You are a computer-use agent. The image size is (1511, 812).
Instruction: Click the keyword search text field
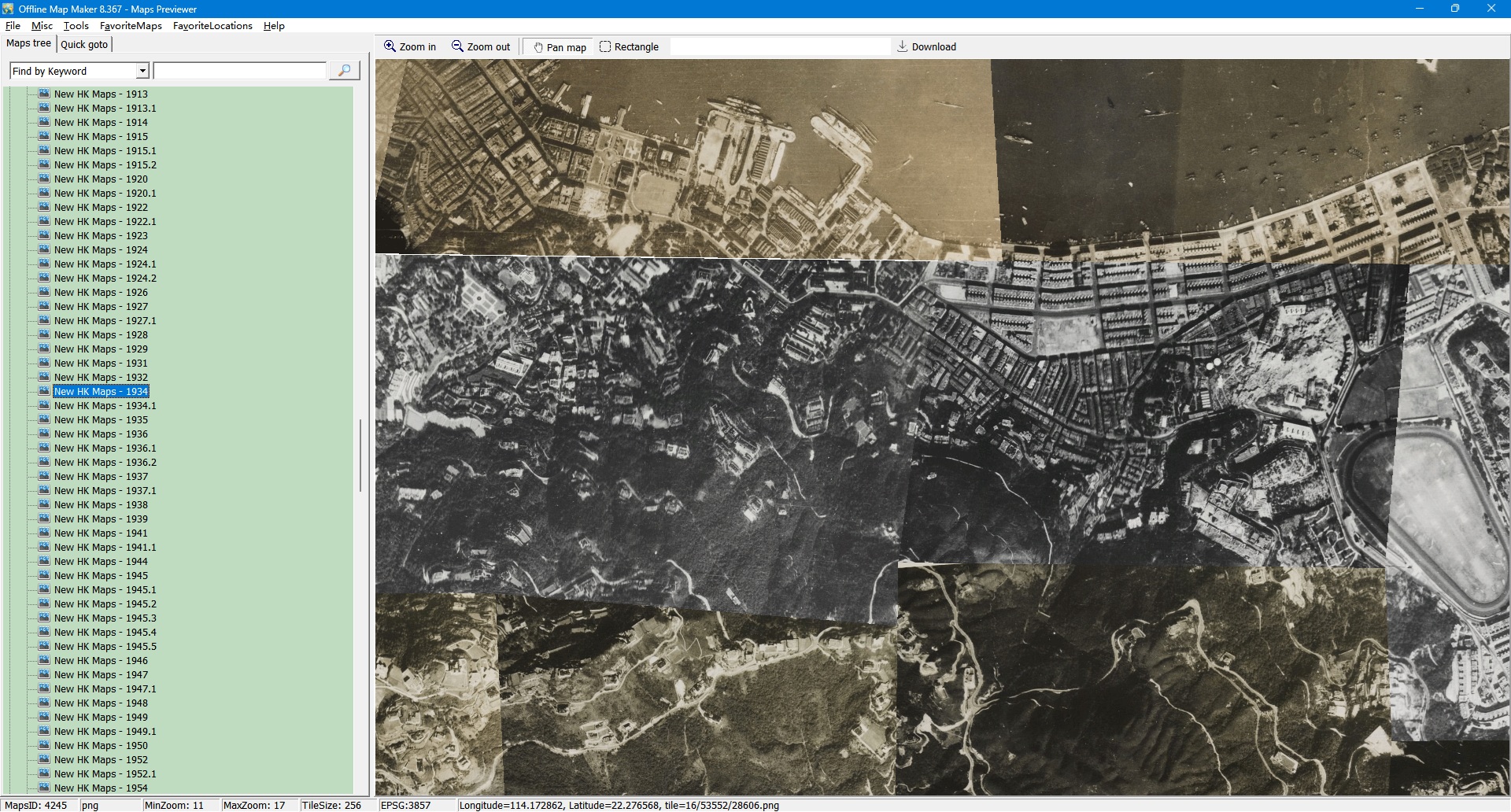(239, 71)
